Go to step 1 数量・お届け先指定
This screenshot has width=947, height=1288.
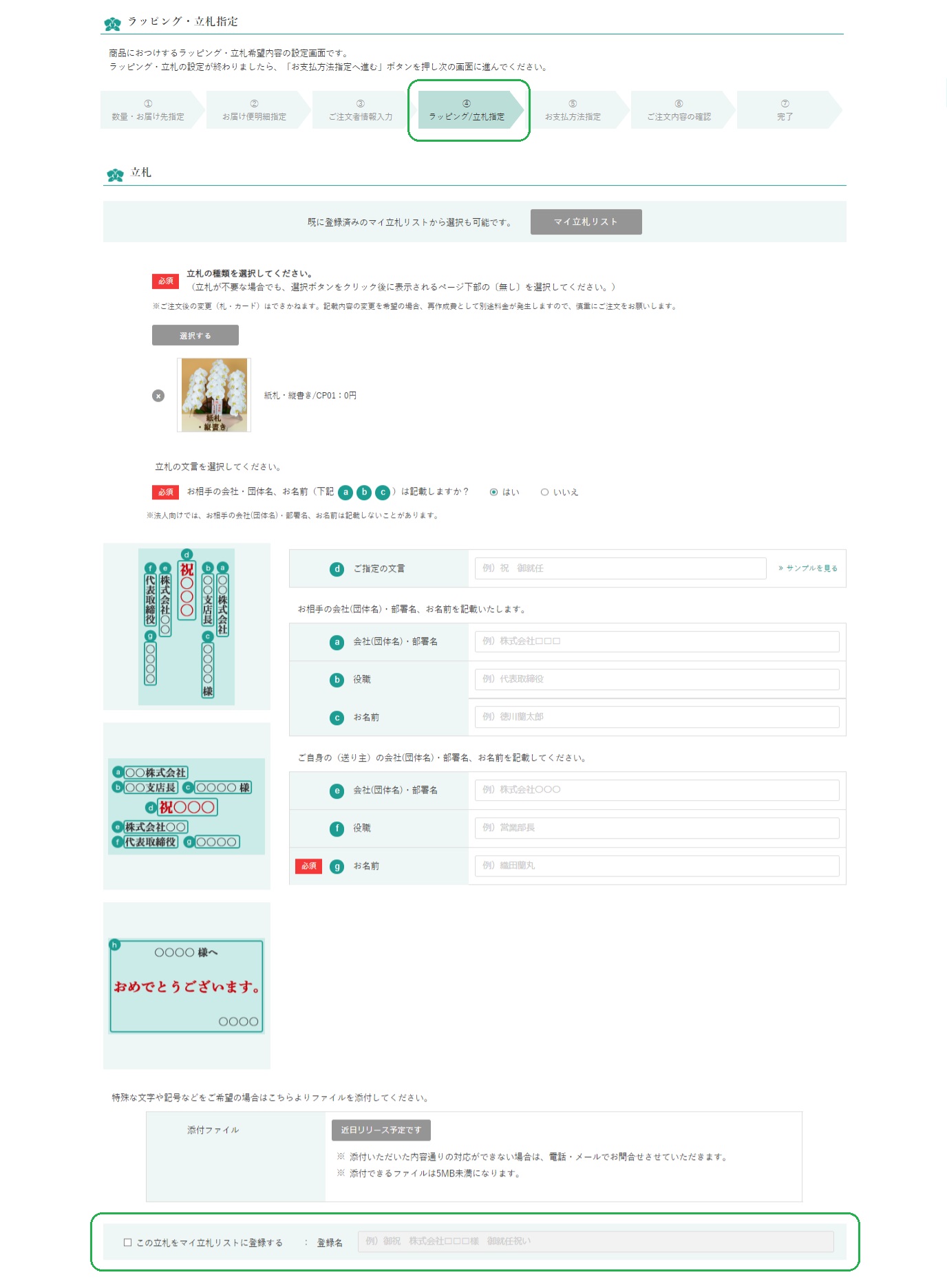149,110
